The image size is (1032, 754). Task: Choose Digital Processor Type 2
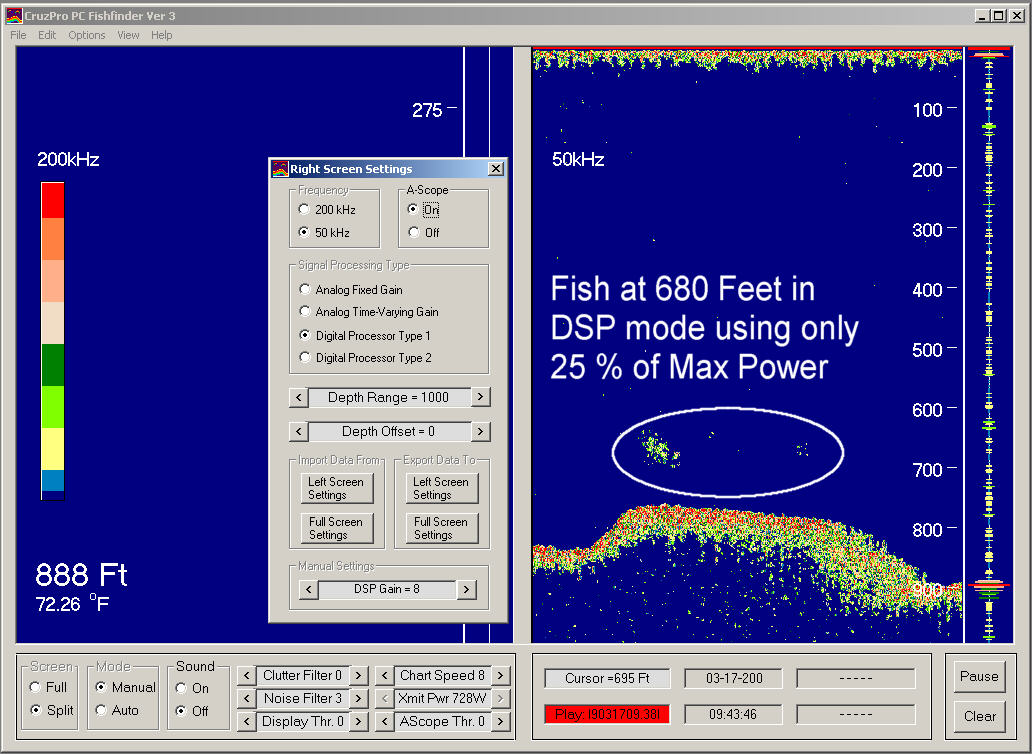point(305,358)
